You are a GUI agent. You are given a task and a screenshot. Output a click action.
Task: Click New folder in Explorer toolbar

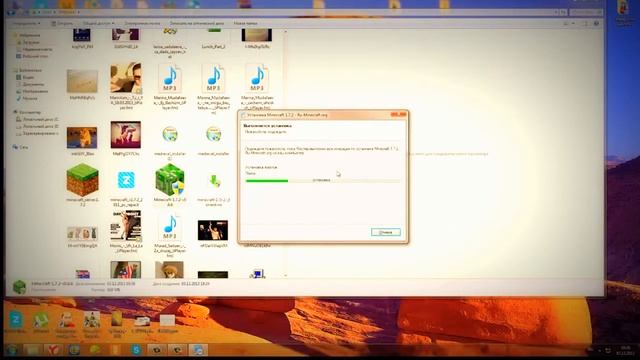tap(245, 24)
